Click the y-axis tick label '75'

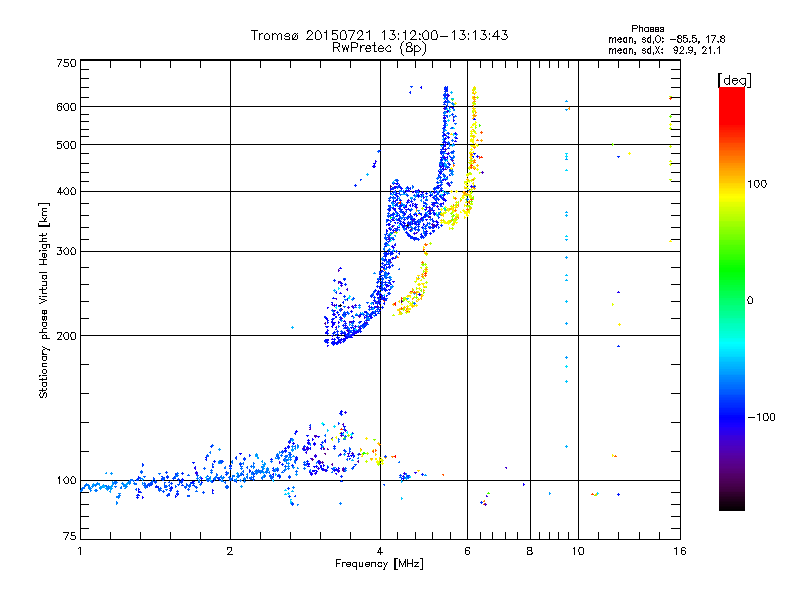[70, 536]
